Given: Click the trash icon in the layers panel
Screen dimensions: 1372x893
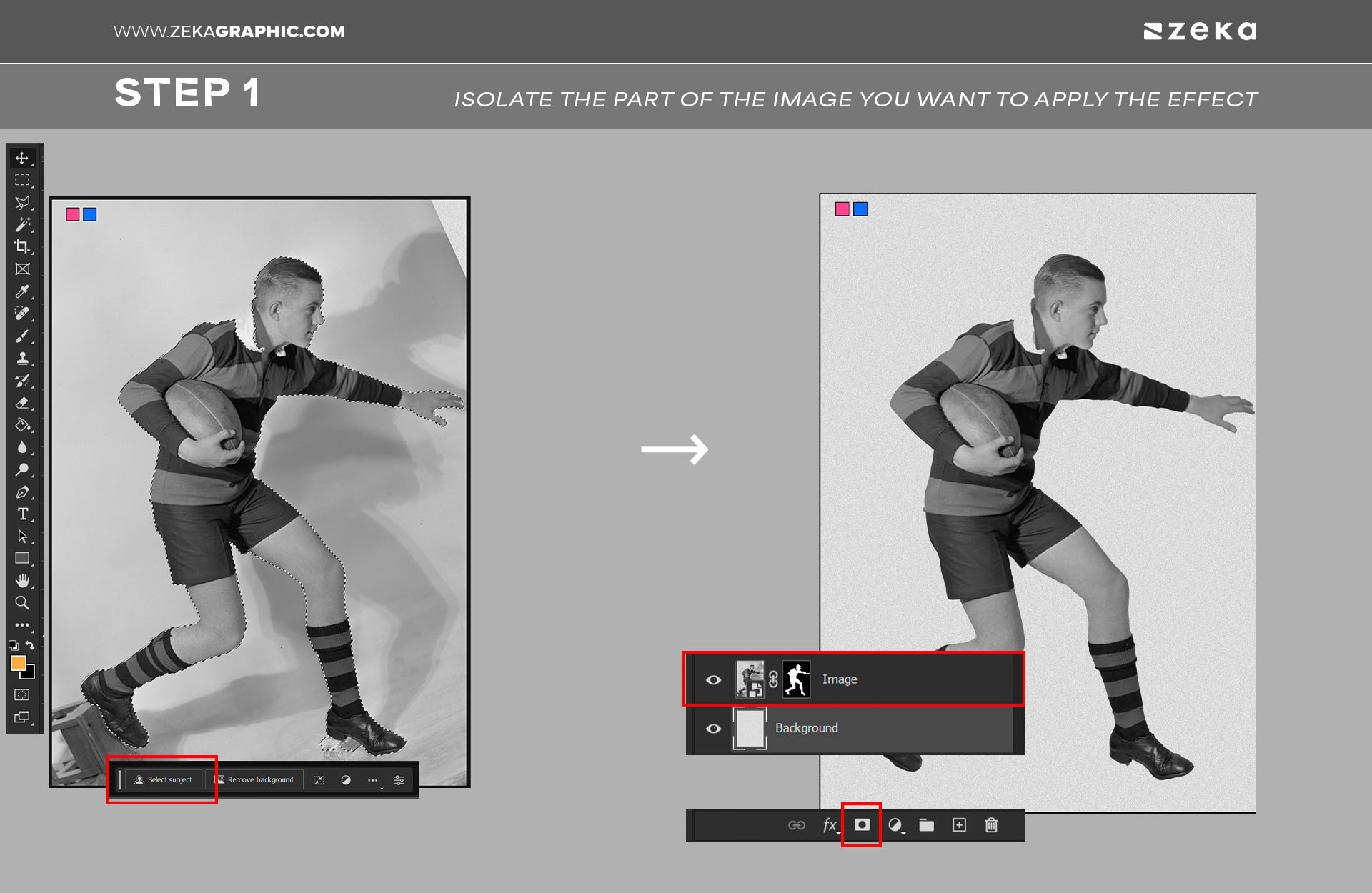Looking at the screenshot, I should (x=991, y=825).
